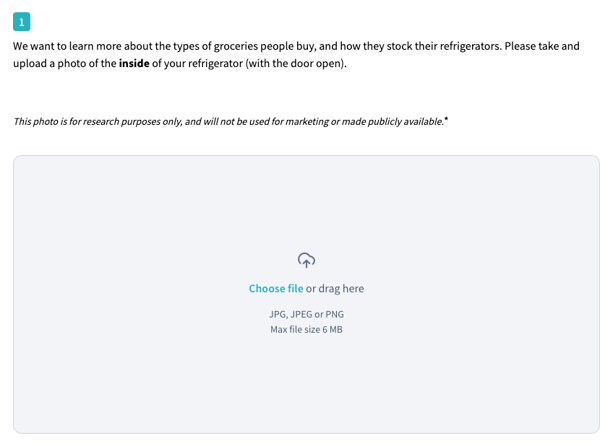Screen dimensions: 613x446
Task: Click the cloud upload icon
Action: [x=306, y=260]
